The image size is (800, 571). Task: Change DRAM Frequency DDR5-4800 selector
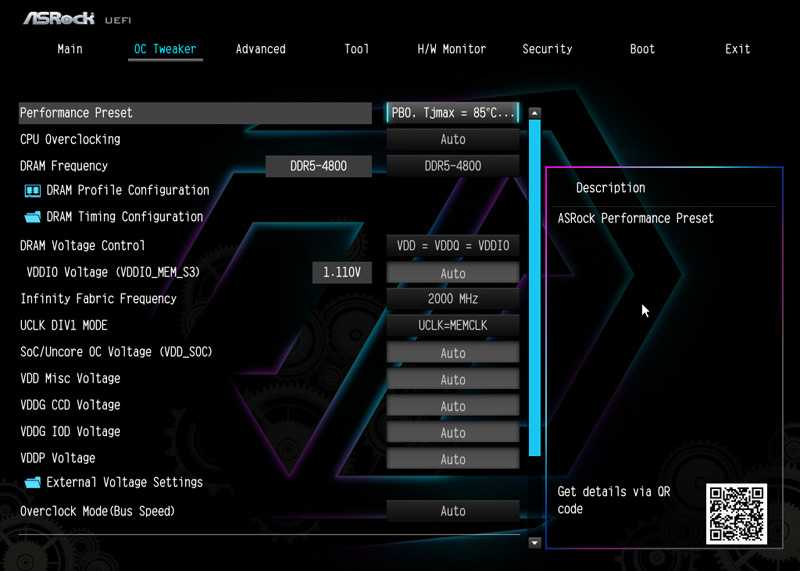pos(453,166)
